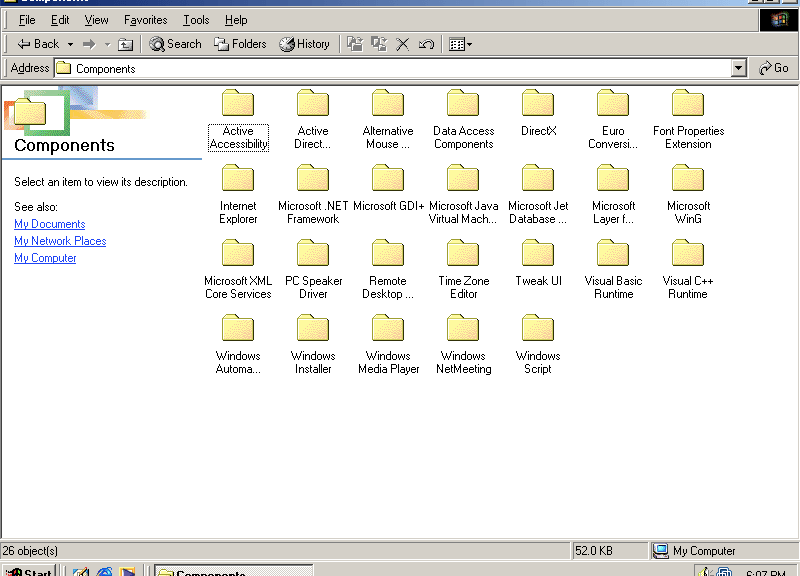Viewport: 800px width, 576px height.
Task: Open the Active Direct... folder
Action: (313, 120)
